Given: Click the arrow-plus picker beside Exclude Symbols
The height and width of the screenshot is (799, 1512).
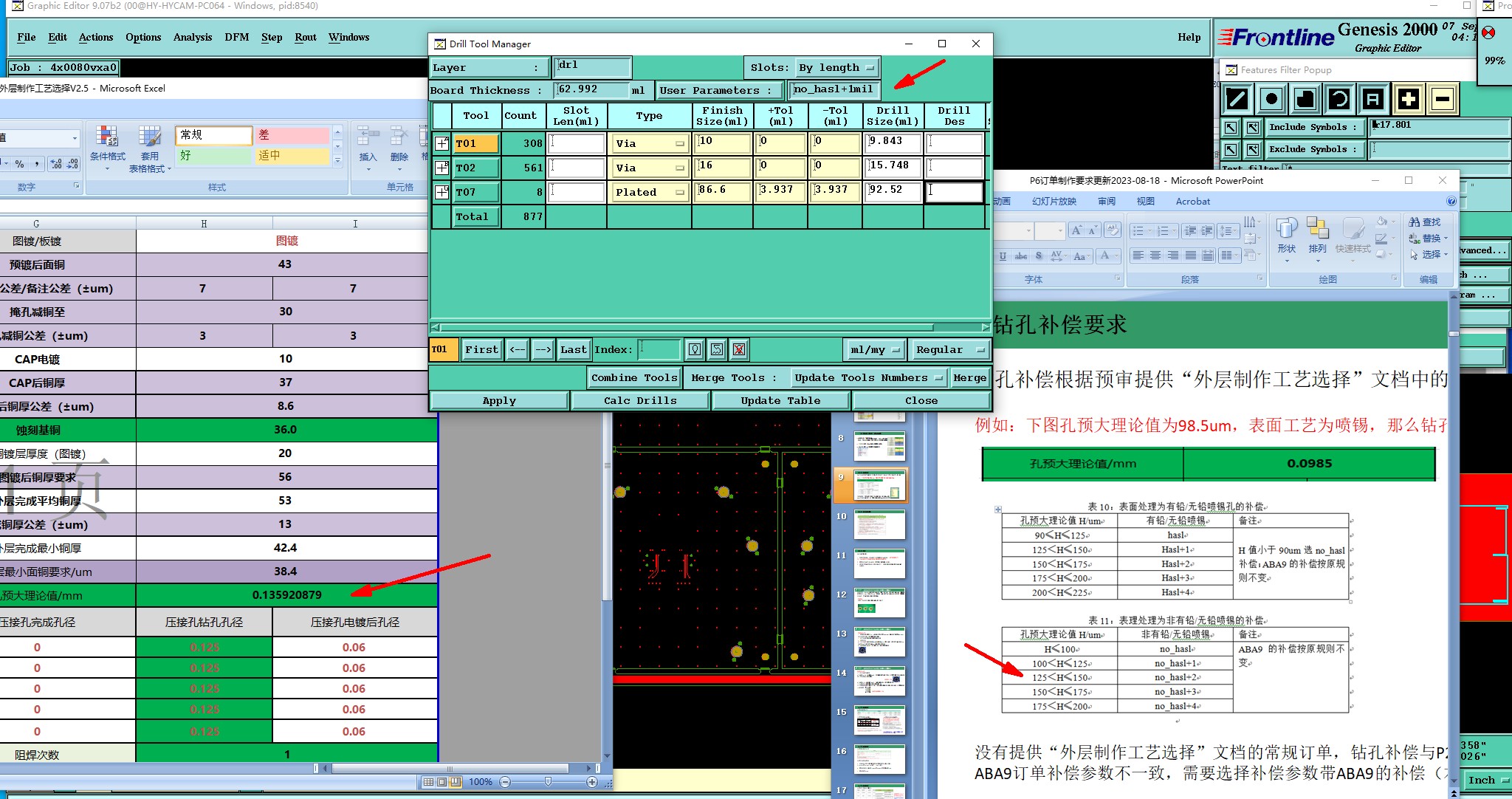Looking at the screenshot, I should pos(1253,149).
